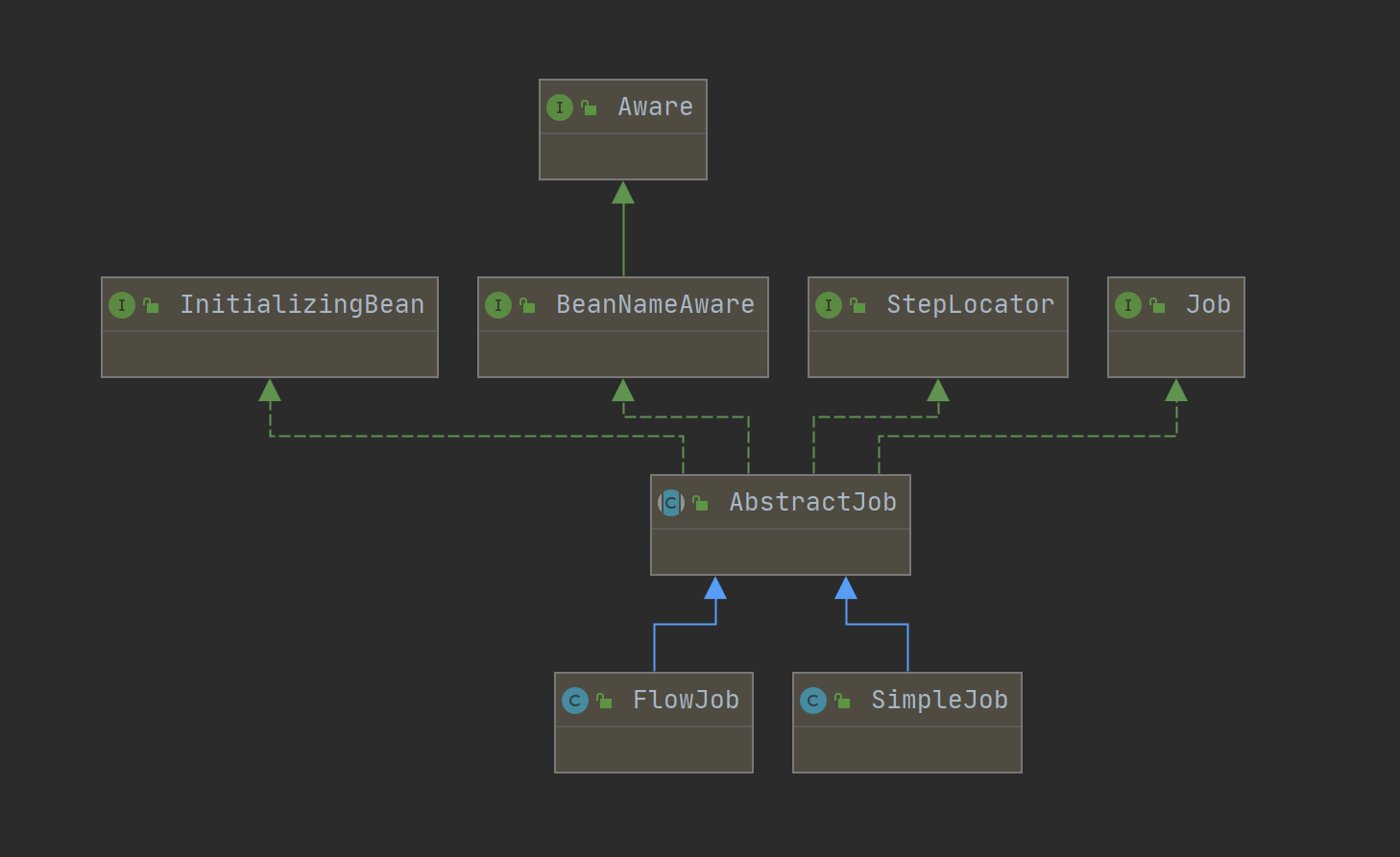Click the public visibility lock icon on SimpleJob
Viewport: 1400px width, 857px height.
(842, 702)
